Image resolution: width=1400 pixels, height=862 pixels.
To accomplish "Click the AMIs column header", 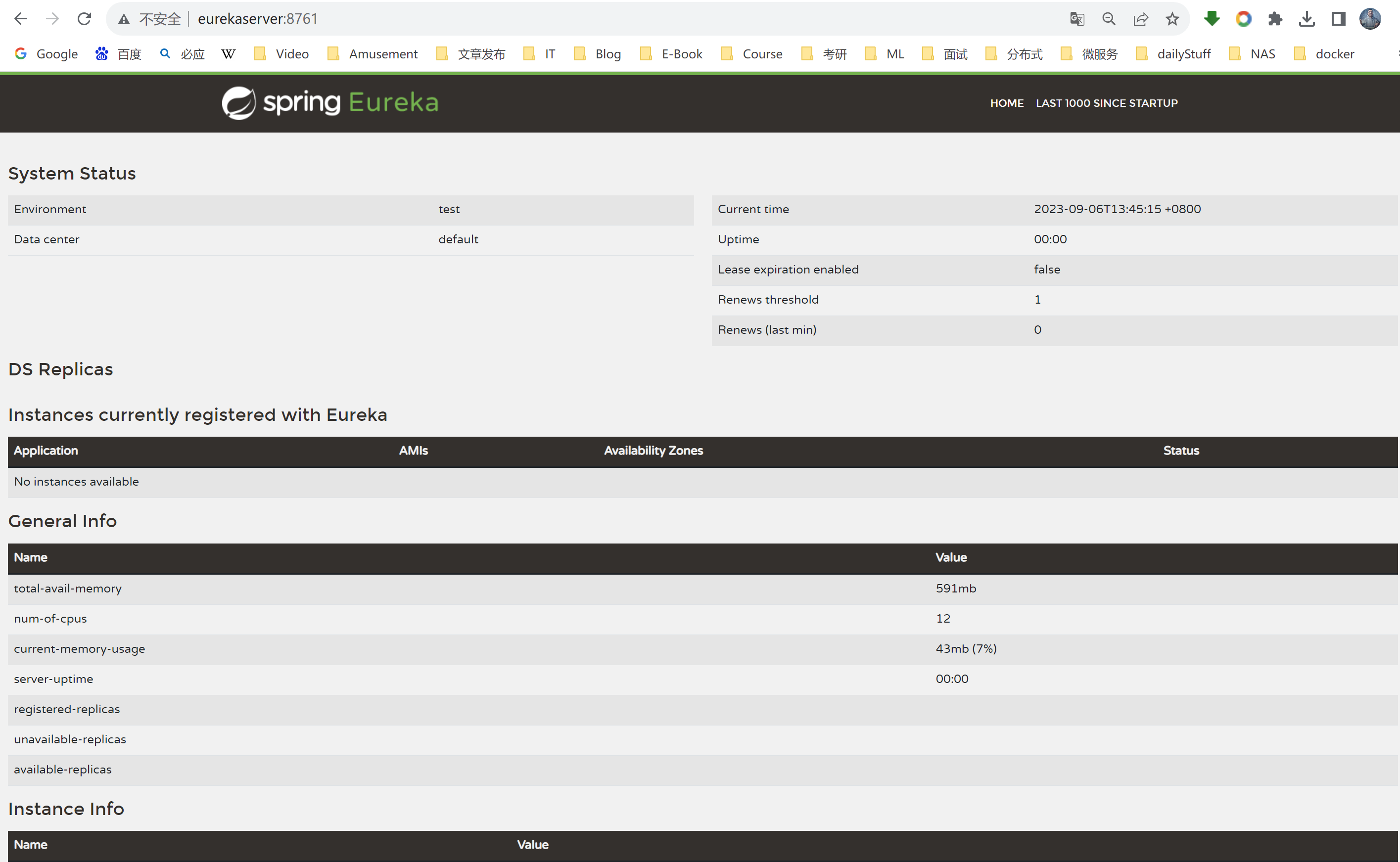I will 413,451.
